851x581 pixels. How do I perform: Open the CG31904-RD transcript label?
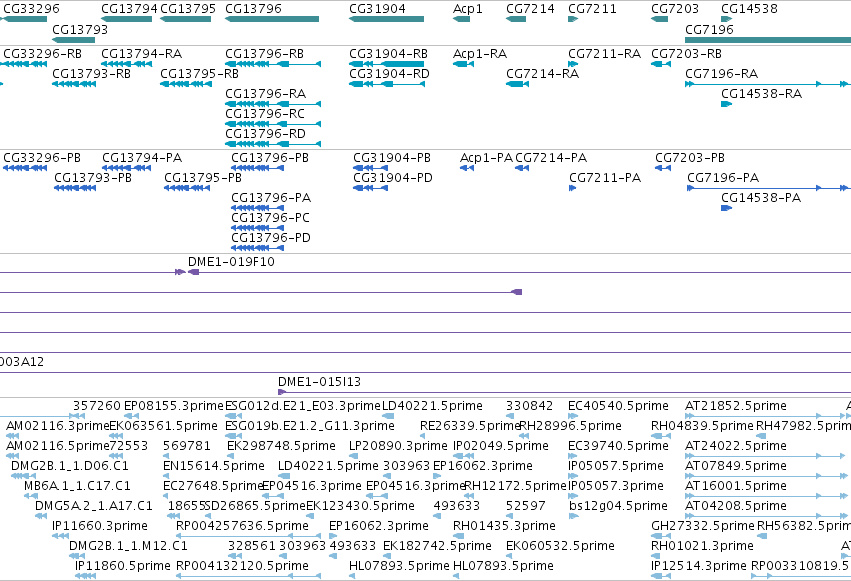click(x=389, y=74)
